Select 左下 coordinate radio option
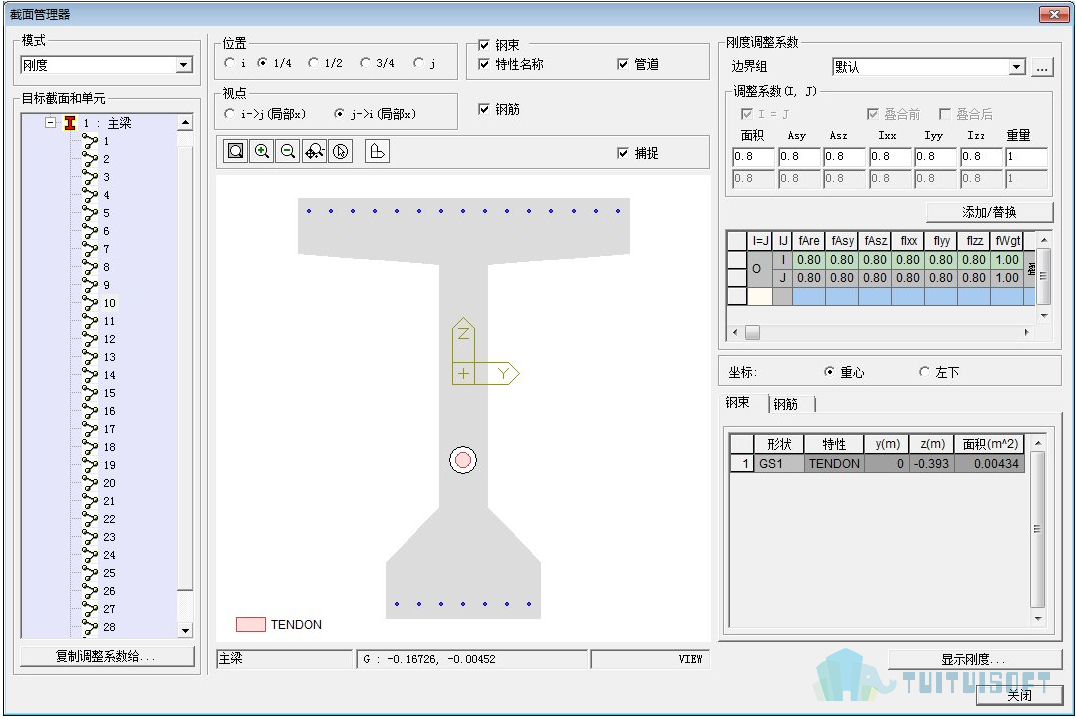 point(924,371)
